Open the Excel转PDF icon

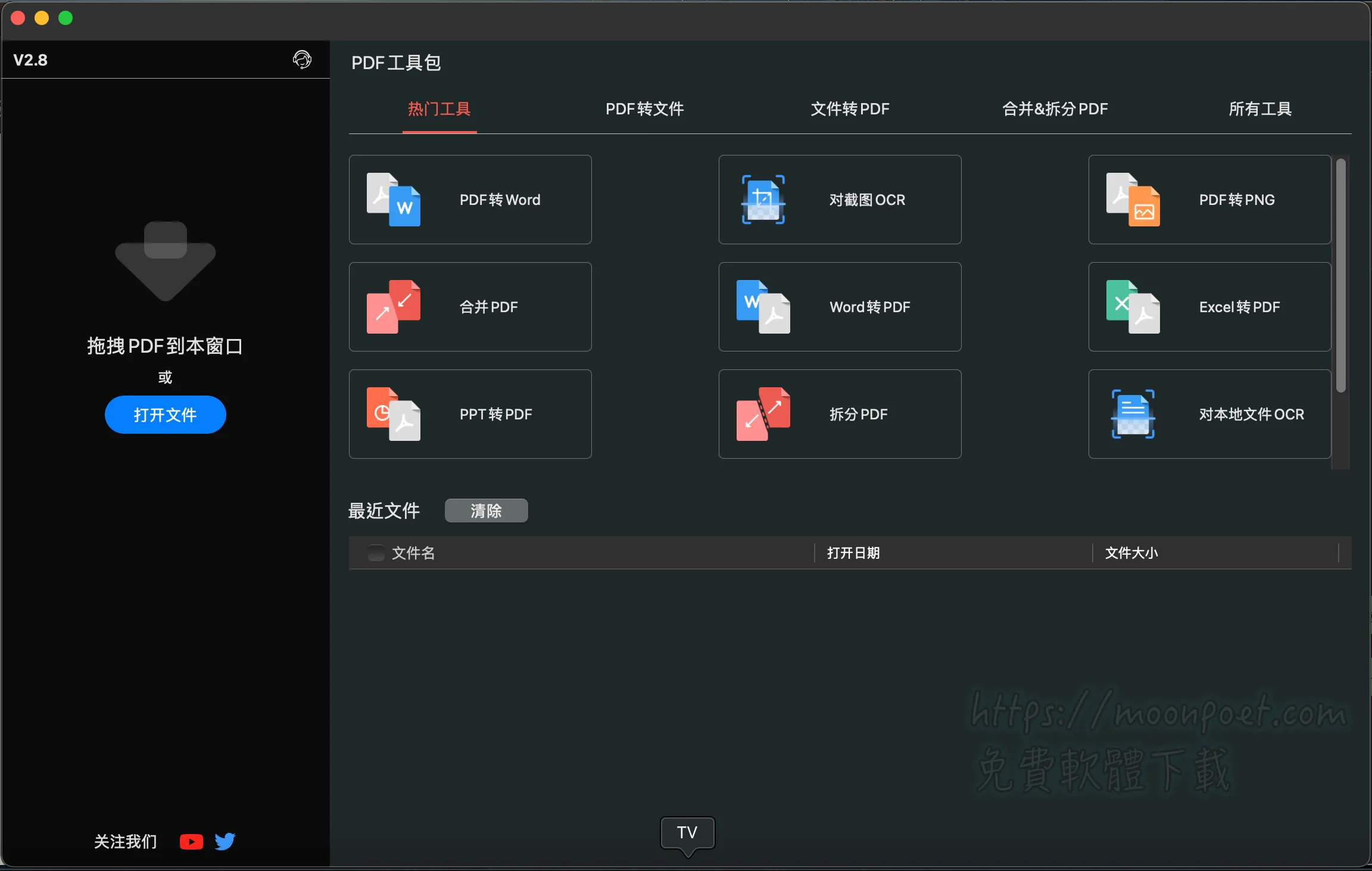(1133, 307)
